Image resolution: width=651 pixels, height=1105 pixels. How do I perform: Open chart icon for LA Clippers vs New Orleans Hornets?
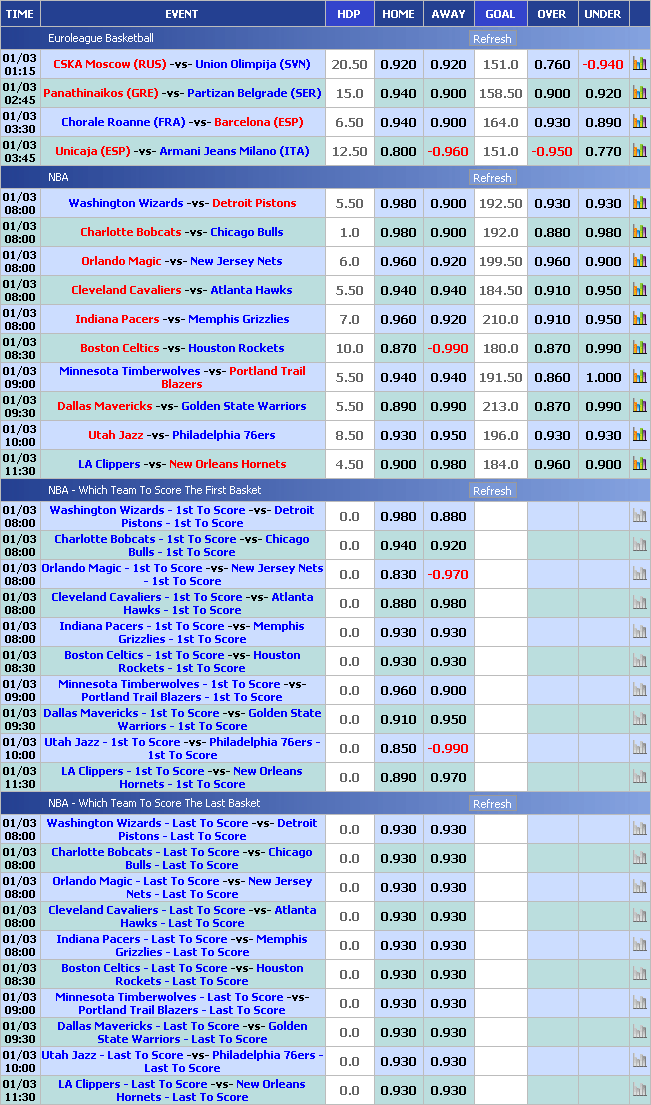(639, 464)
